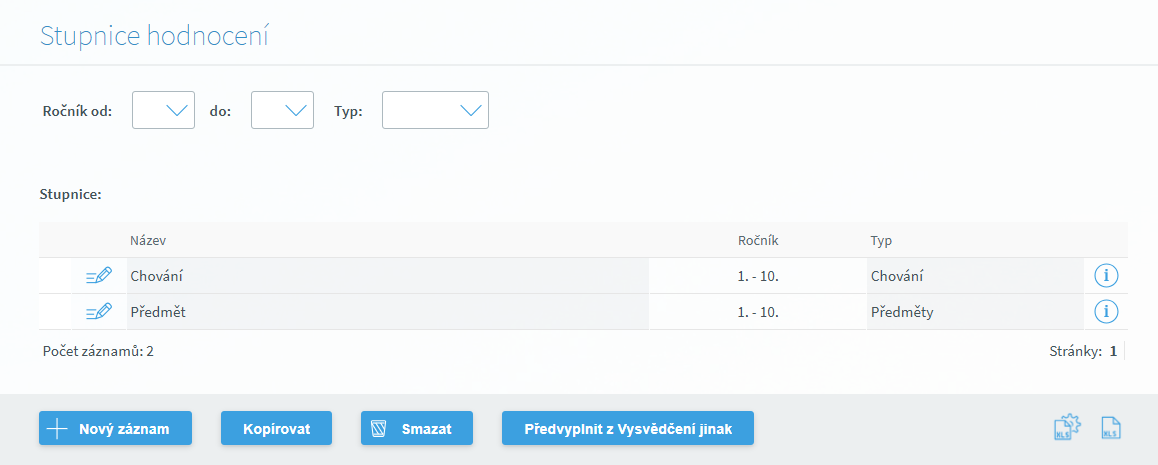1158x465 pixels.
Task: Click the Ročník column header
Action: [x=757, y=241]
